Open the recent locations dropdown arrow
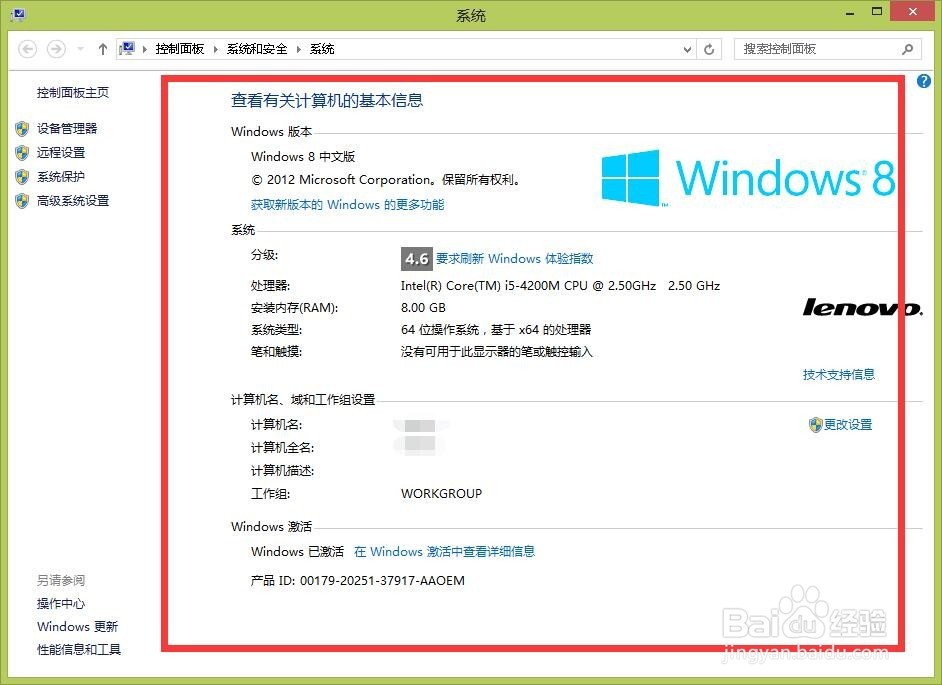 tap(81, 49)
